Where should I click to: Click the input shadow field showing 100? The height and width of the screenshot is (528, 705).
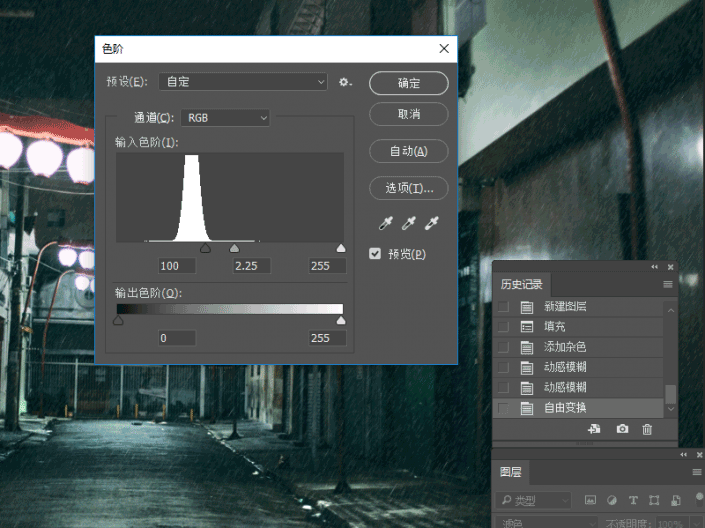(177, 266)
